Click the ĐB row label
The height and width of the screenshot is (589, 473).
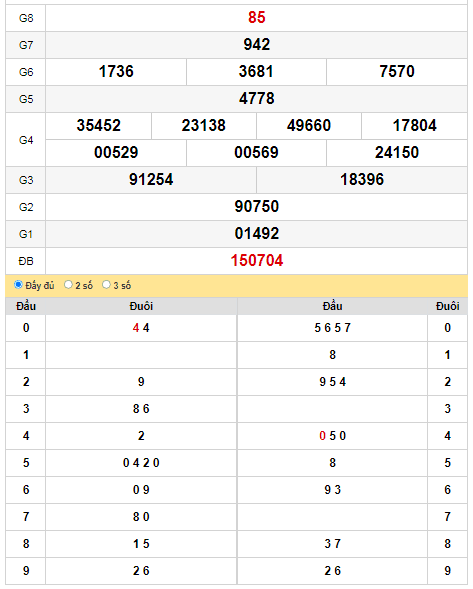pyautogui.click(x=26, y=261)
